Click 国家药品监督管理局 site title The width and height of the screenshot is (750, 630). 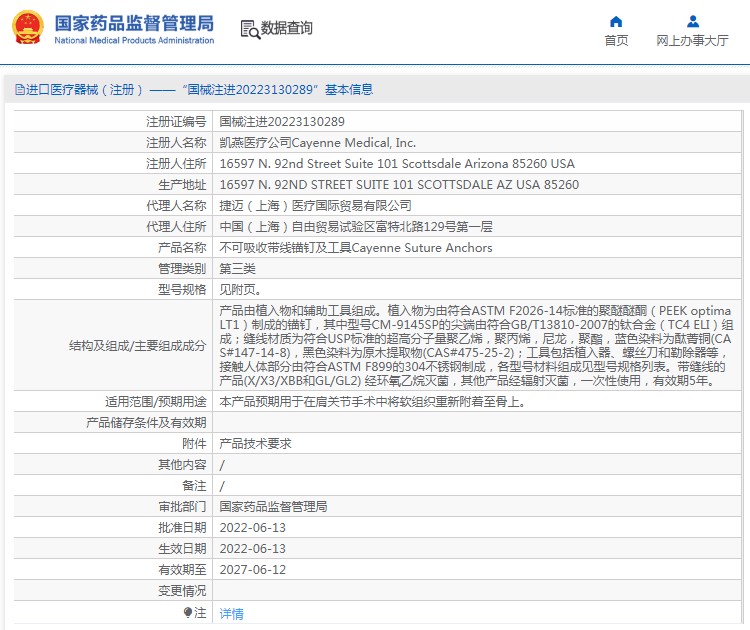coord(134,23)
